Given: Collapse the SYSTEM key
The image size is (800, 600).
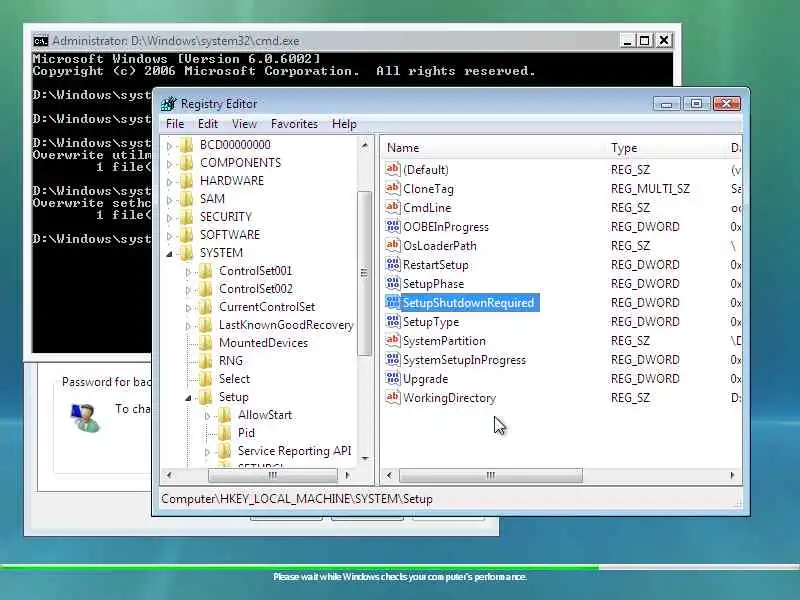Looking at the screenshot, I should 169,254.
